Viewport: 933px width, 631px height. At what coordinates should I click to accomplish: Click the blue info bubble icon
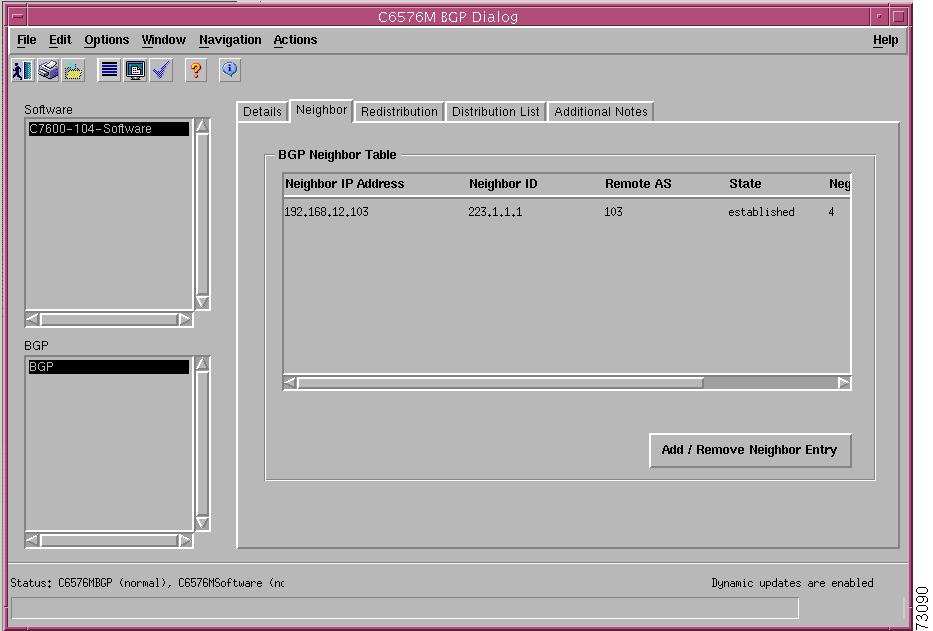pos(230,70)
